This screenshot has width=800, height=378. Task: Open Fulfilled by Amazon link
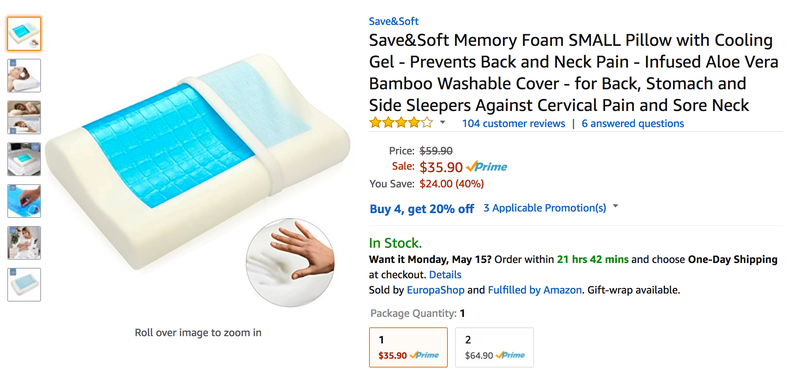click(x=534, y=290)
